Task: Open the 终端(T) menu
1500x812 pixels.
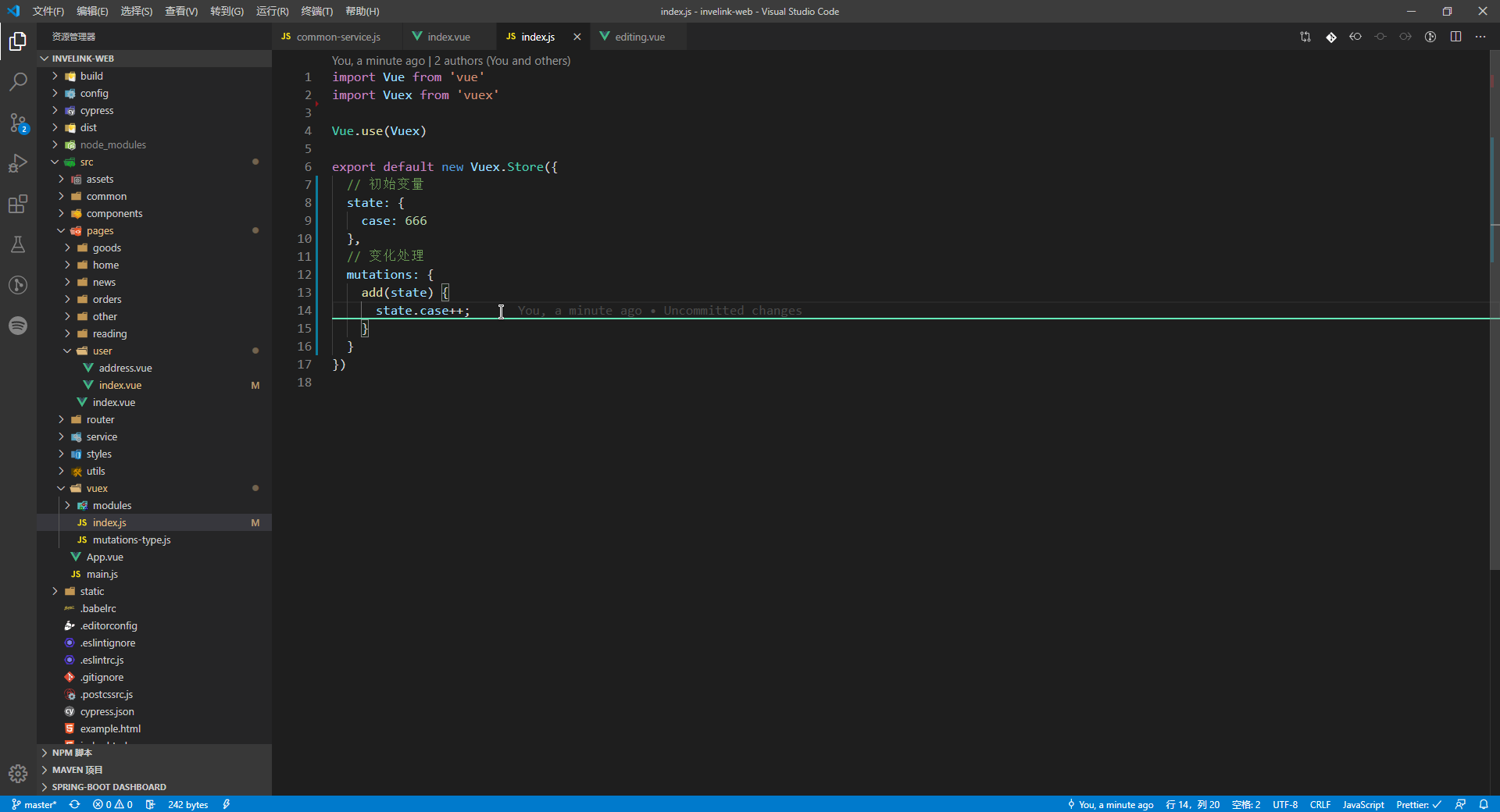Action: (x=316, y=11)
